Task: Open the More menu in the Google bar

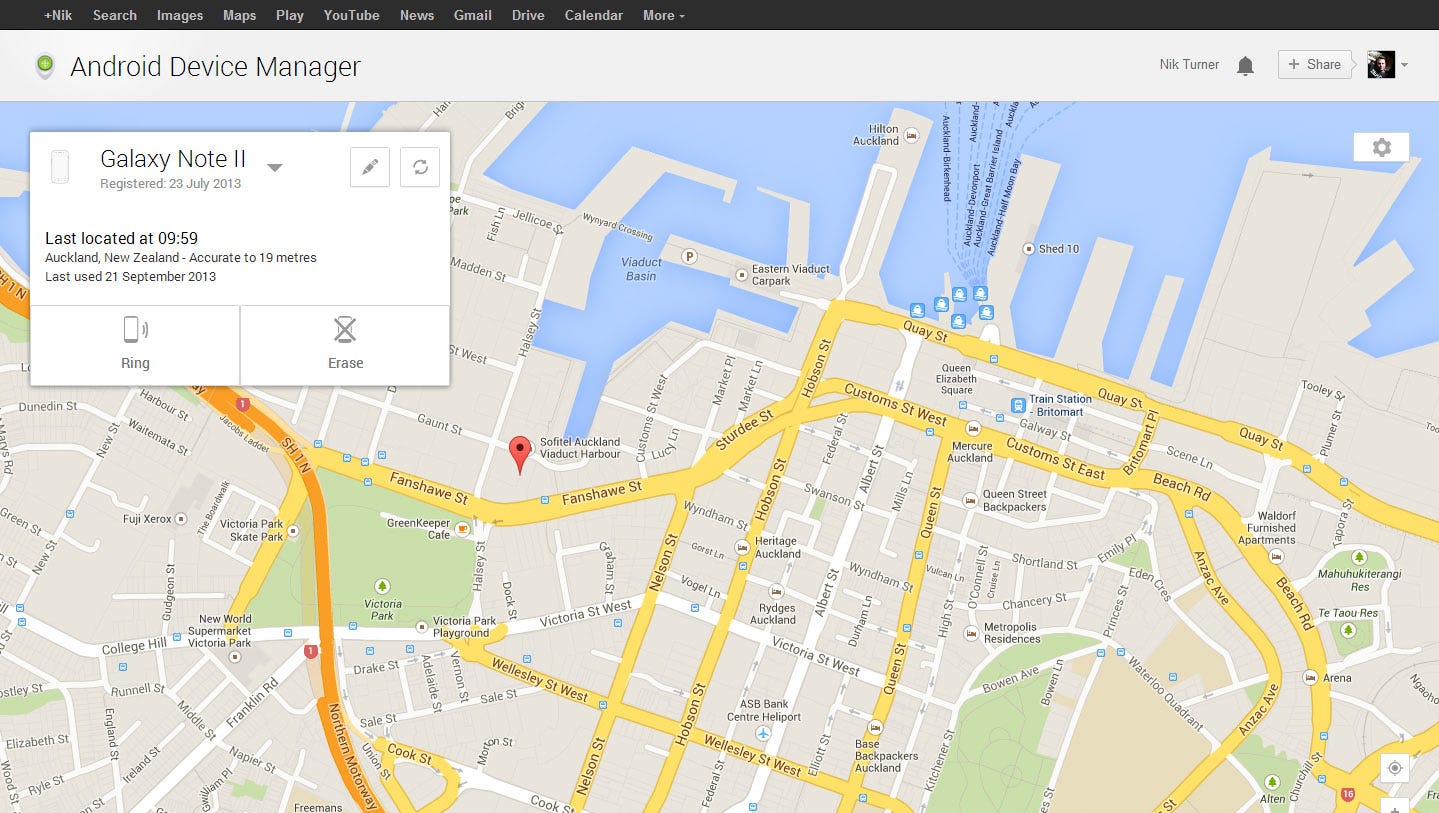Action: 661,15
